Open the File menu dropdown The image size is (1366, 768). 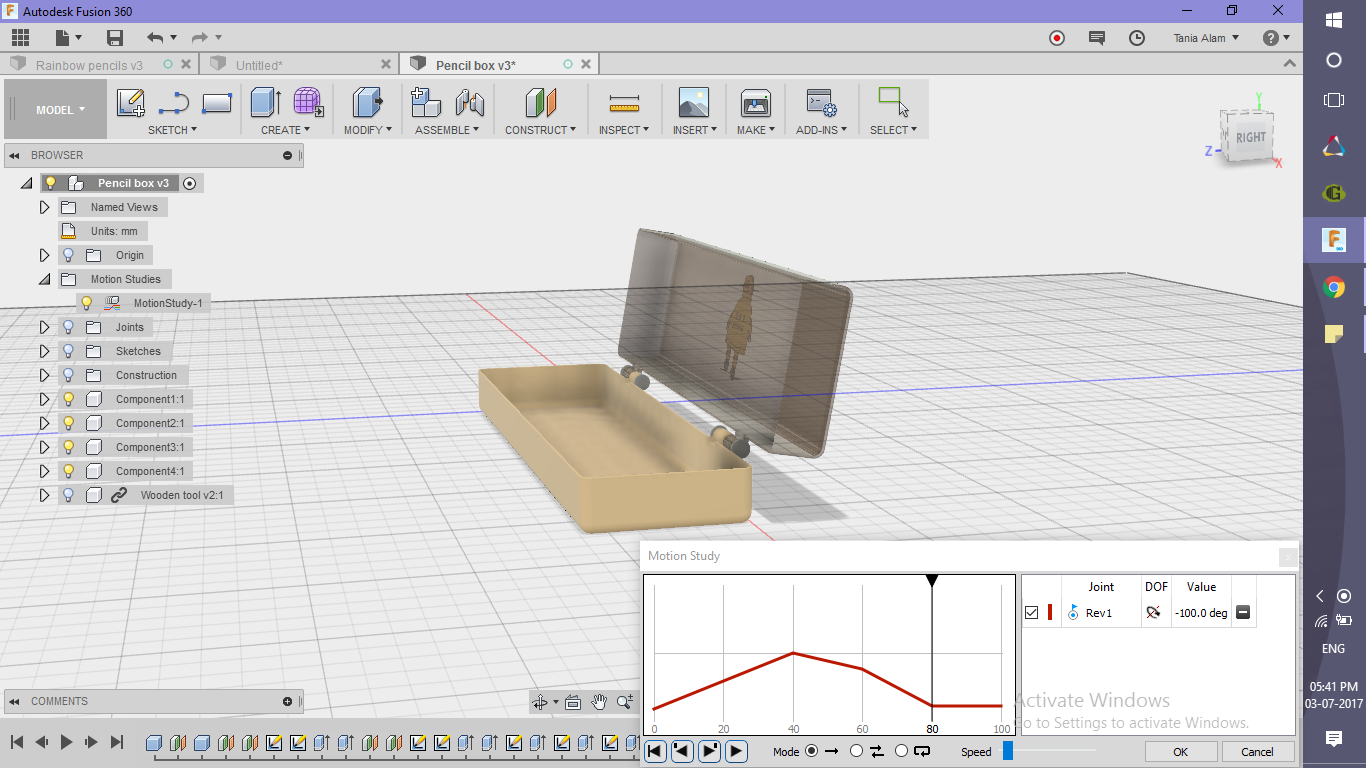pos(69,38)
